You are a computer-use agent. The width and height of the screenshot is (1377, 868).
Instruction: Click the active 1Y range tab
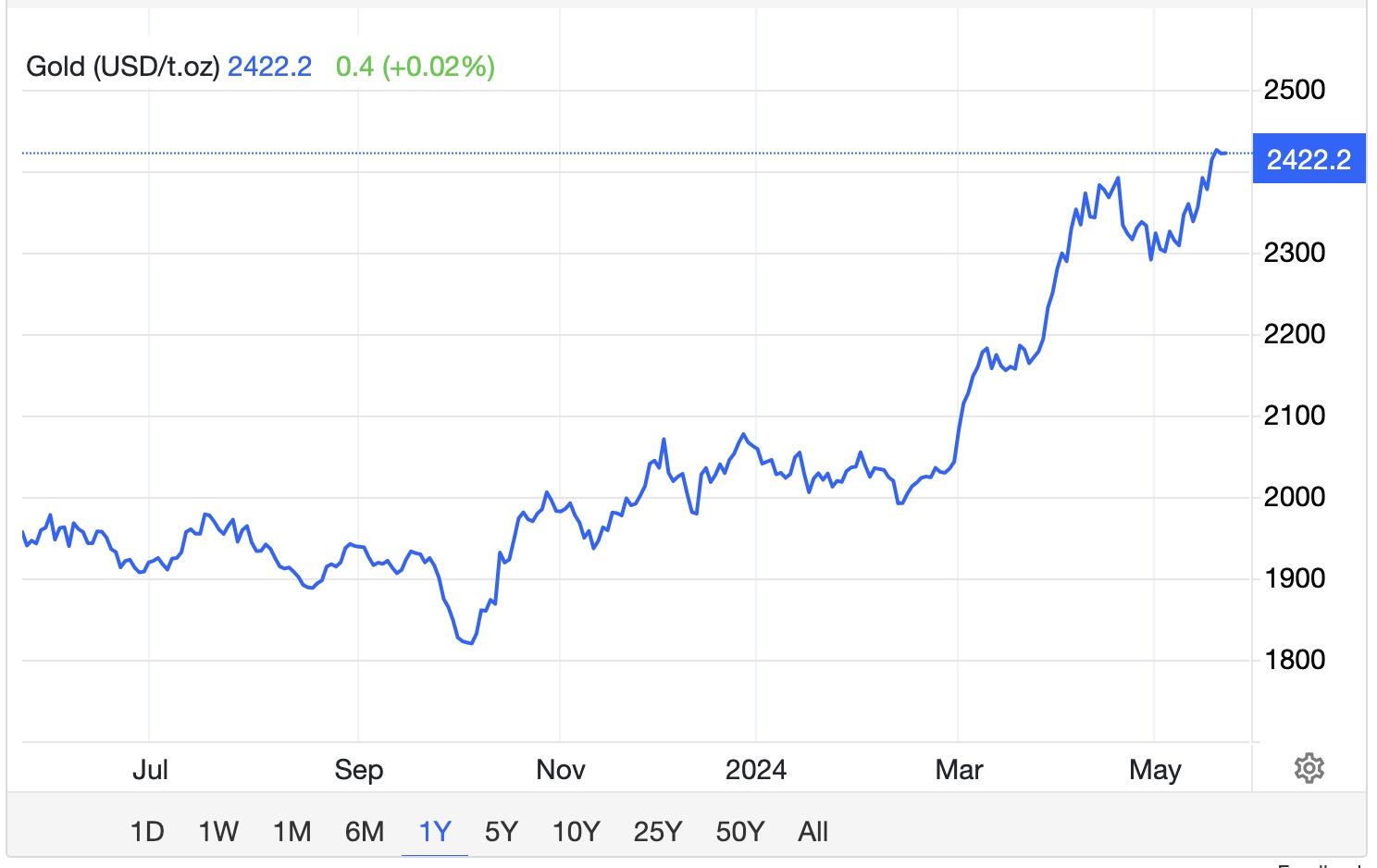click(435, 832)
